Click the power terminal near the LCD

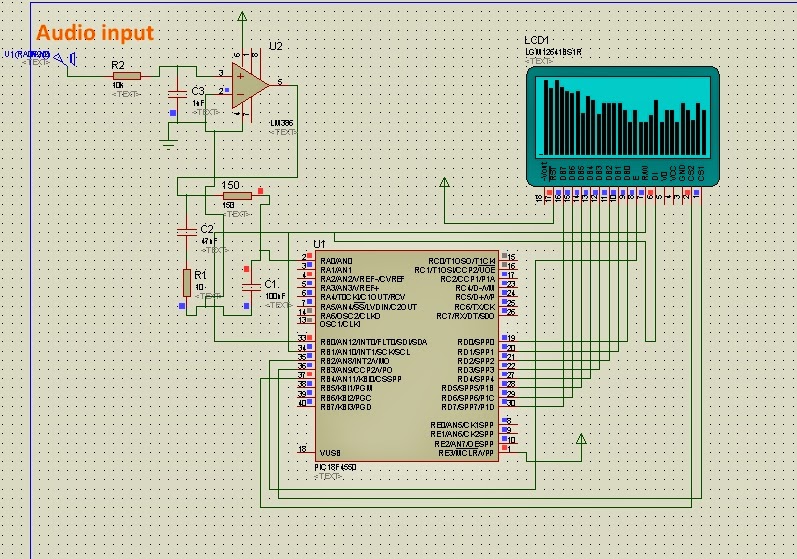[x=445, y=182]
